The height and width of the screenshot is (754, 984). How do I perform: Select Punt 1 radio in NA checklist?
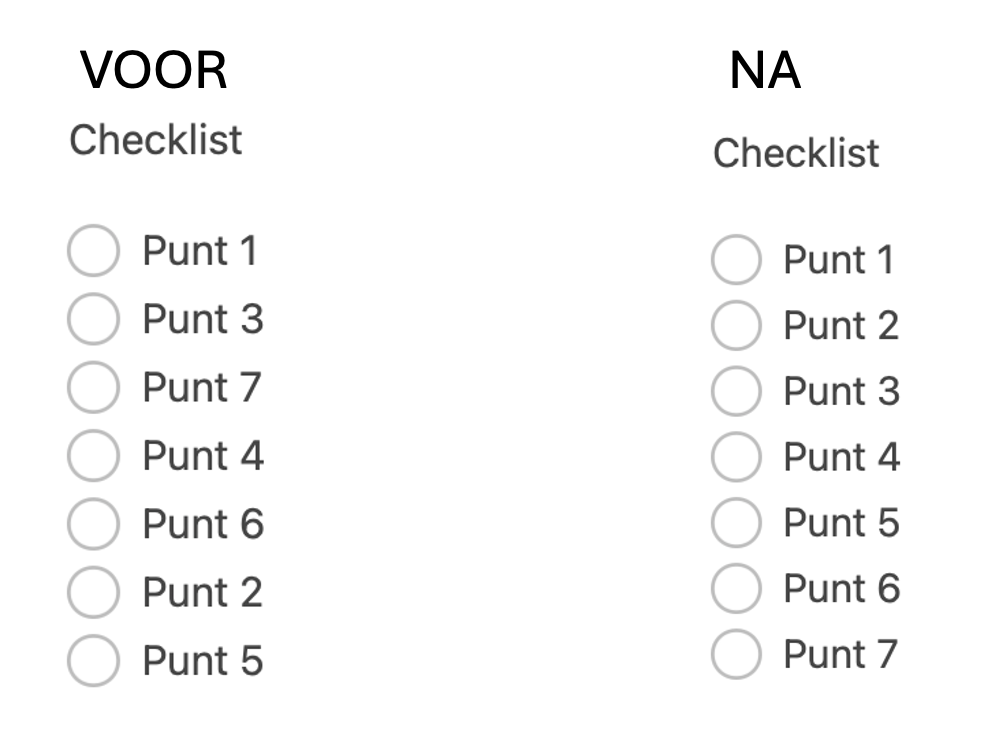point(736,260)
